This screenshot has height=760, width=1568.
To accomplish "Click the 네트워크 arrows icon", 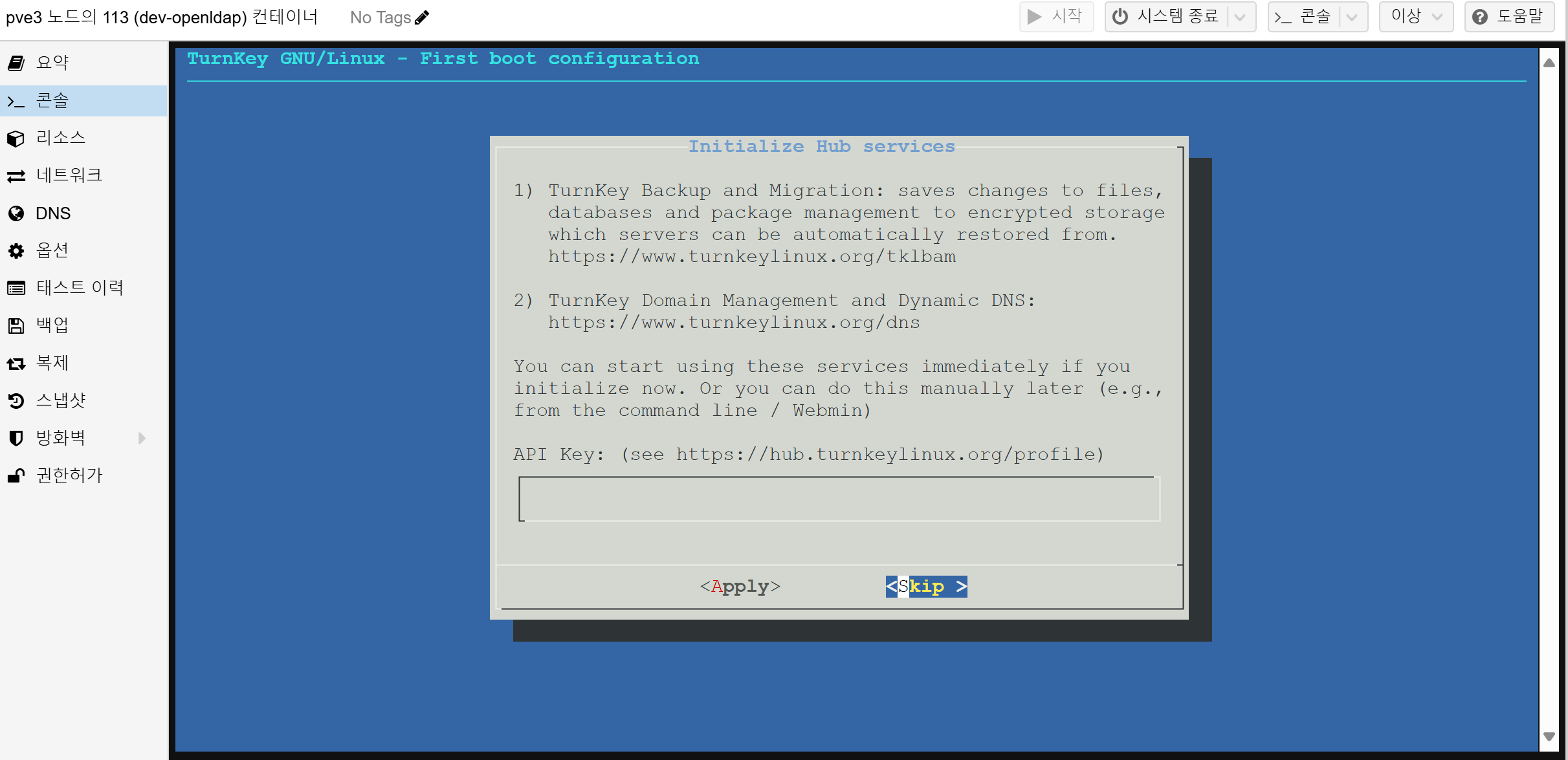I will point(16,176).
